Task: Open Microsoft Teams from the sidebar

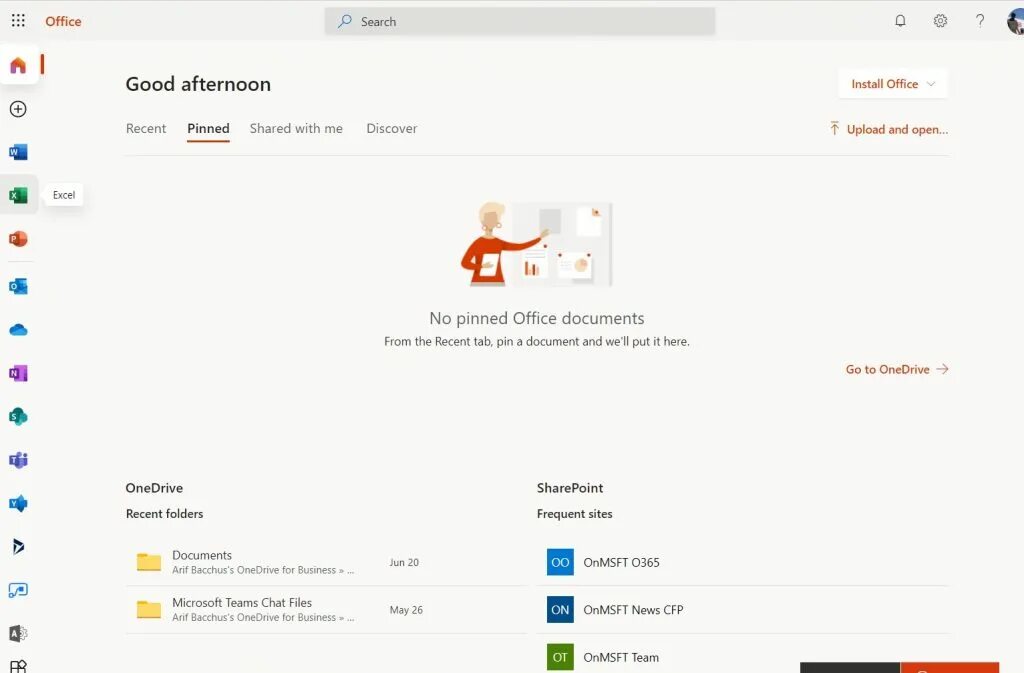Action: (18, 460)
